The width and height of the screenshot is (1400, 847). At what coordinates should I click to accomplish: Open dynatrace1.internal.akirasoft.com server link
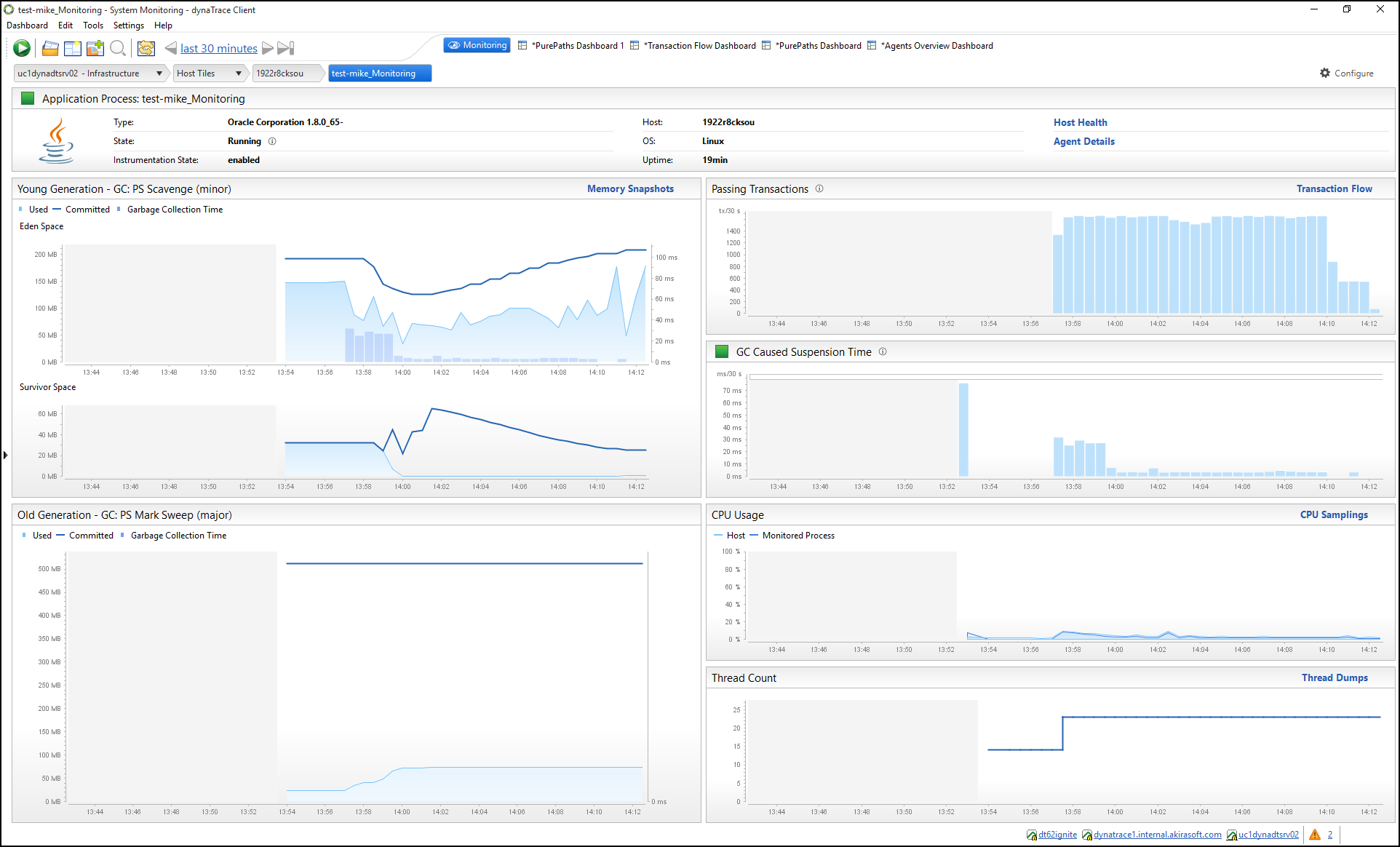pyautogui.click(x=1157, y=835)
